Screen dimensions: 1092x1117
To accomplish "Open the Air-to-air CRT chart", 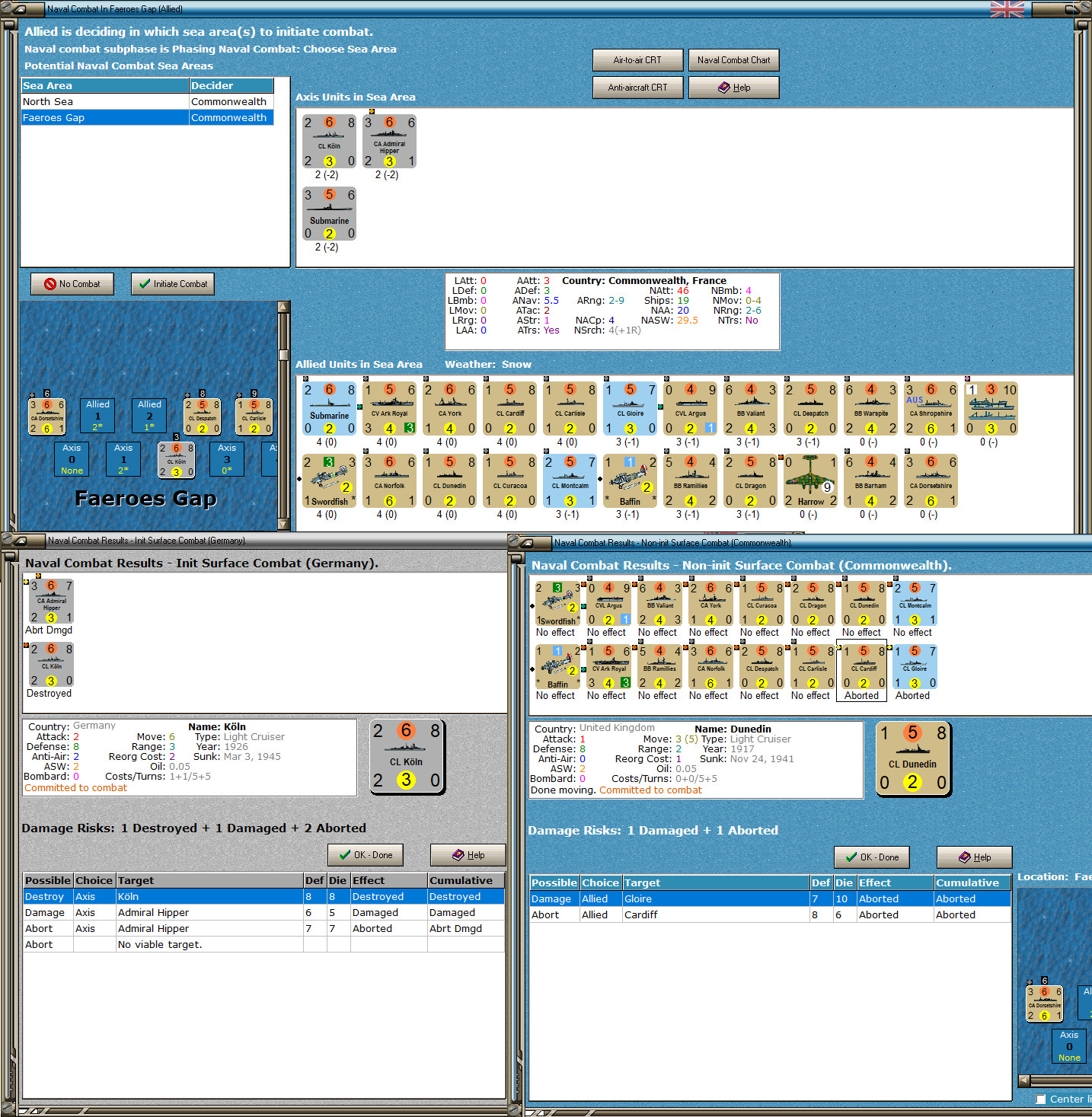I will 637,60.
